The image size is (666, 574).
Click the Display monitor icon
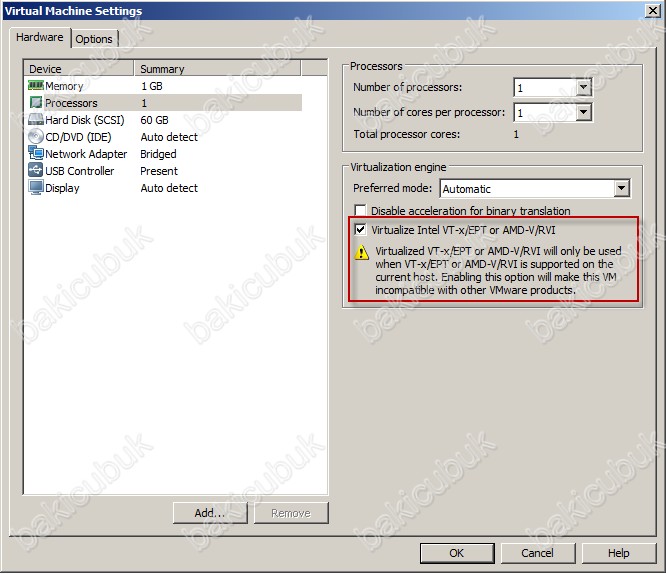[36, 187]
